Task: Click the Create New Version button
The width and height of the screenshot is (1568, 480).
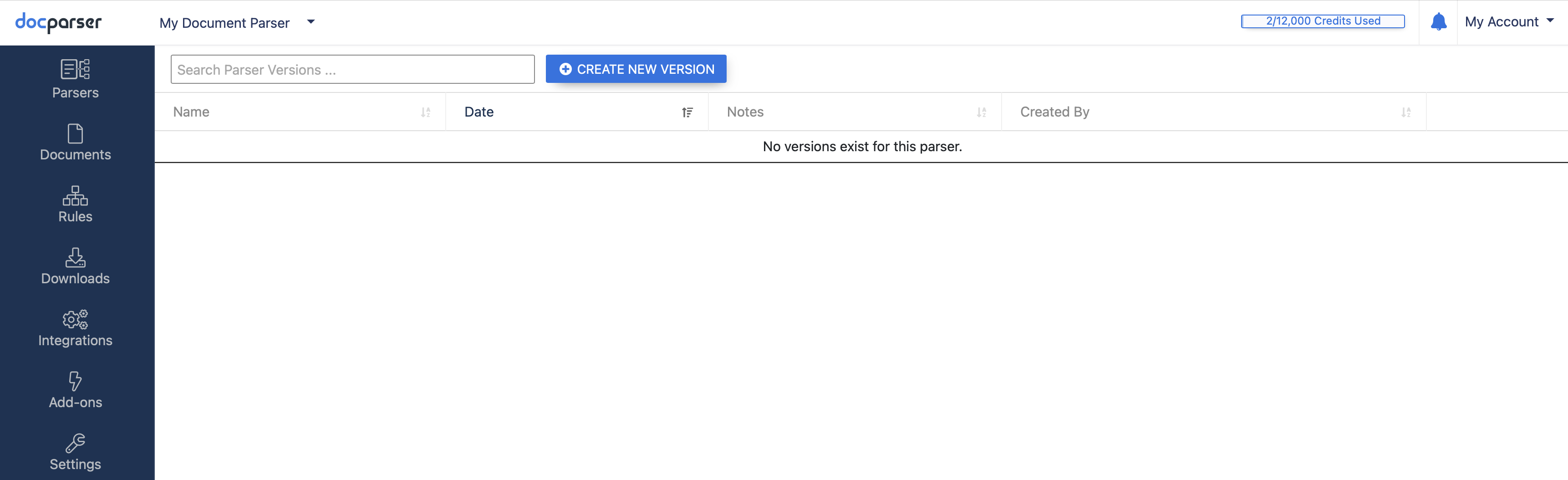Action: click(x=636, y=69)
